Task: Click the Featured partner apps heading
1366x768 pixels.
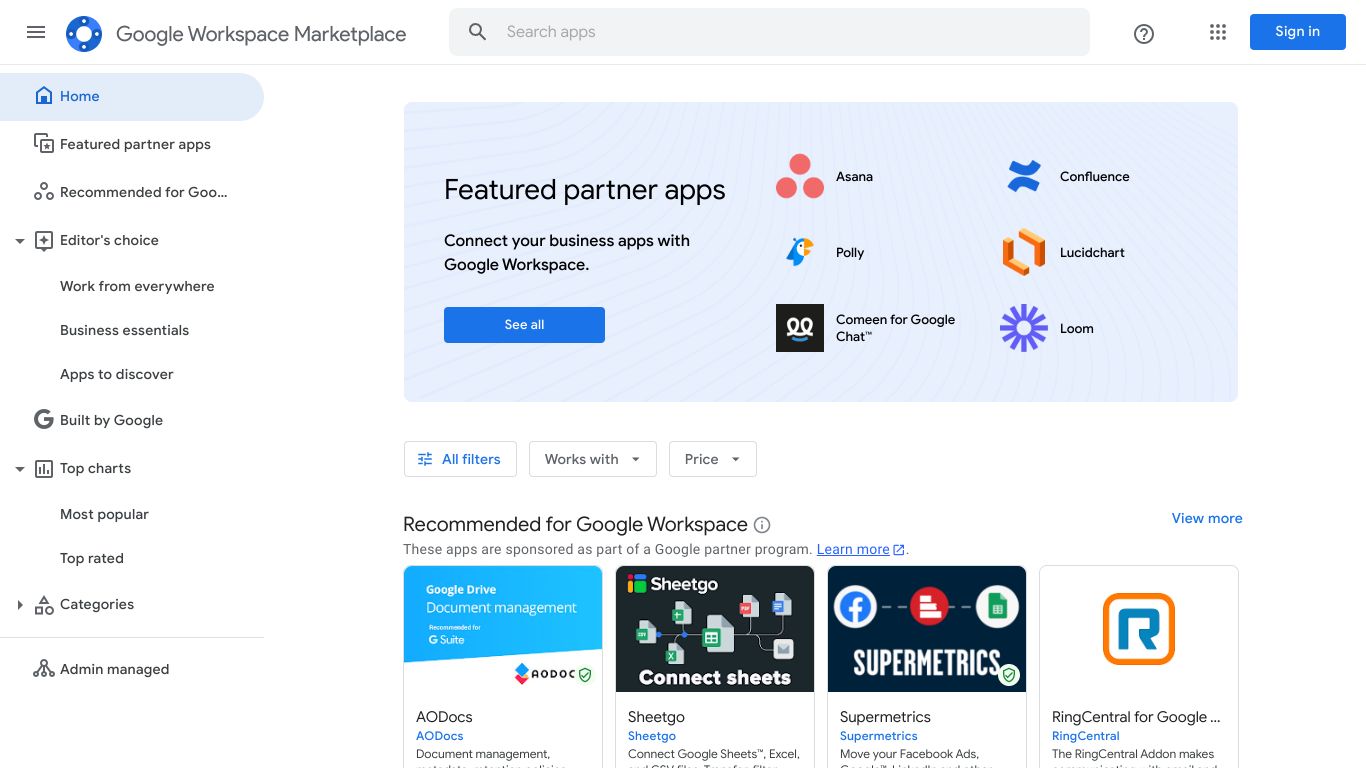Action: pos(585,190)
